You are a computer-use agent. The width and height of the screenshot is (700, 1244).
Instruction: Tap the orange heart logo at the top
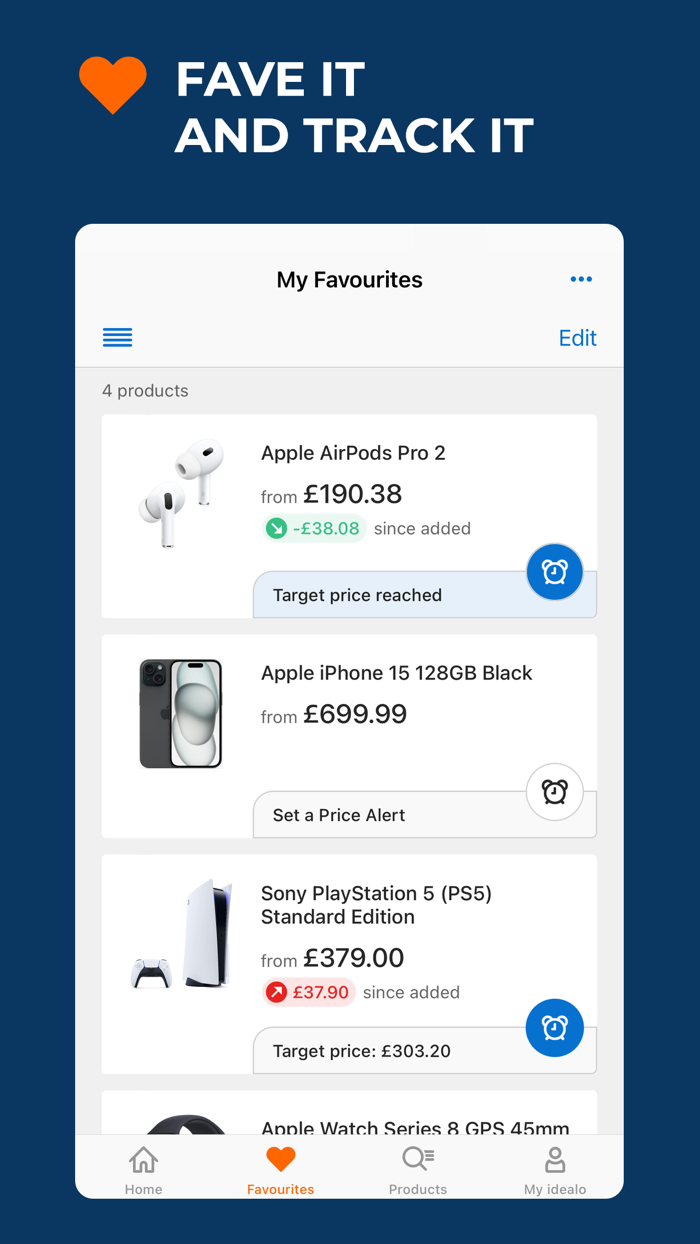pyautogui.click(x=112, y=85)
